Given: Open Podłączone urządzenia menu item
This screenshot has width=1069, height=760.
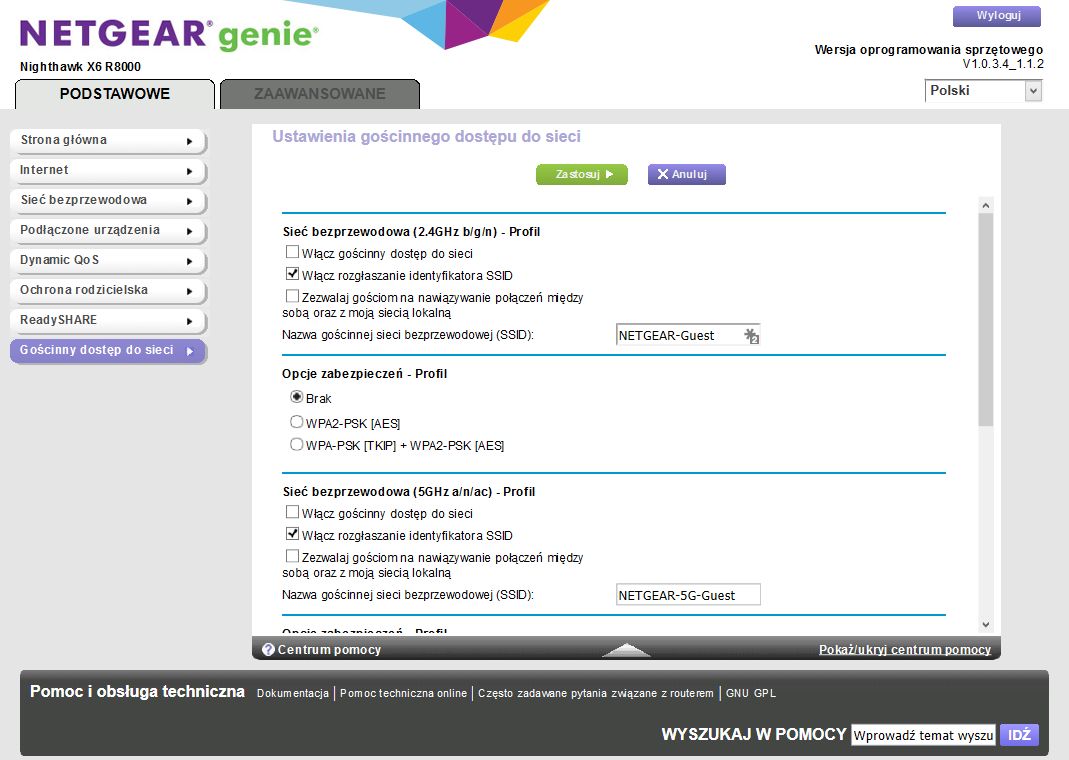Looking at the screenshot, I should pyautogui.click(x=108, y=231).
